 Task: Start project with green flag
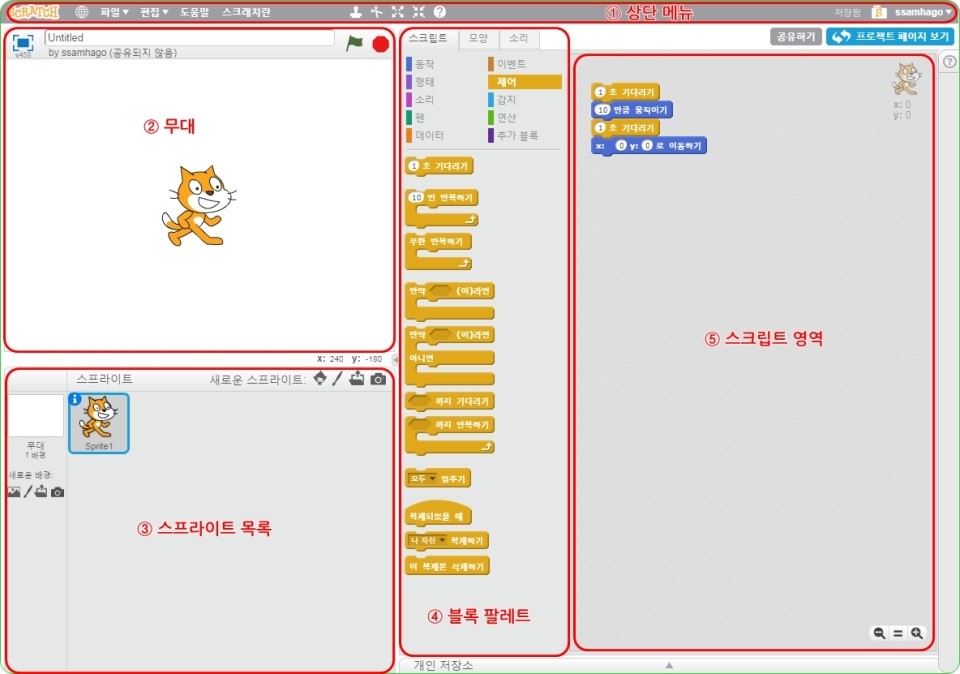pos(354,43)
